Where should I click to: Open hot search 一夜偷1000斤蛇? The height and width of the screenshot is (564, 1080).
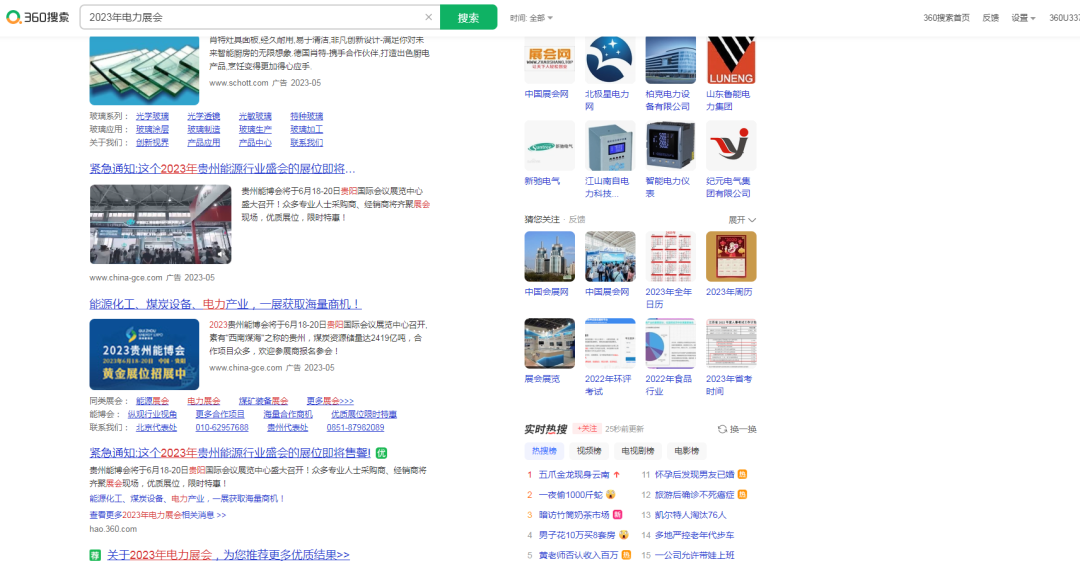pyautogui.click(x=570, y=494)
